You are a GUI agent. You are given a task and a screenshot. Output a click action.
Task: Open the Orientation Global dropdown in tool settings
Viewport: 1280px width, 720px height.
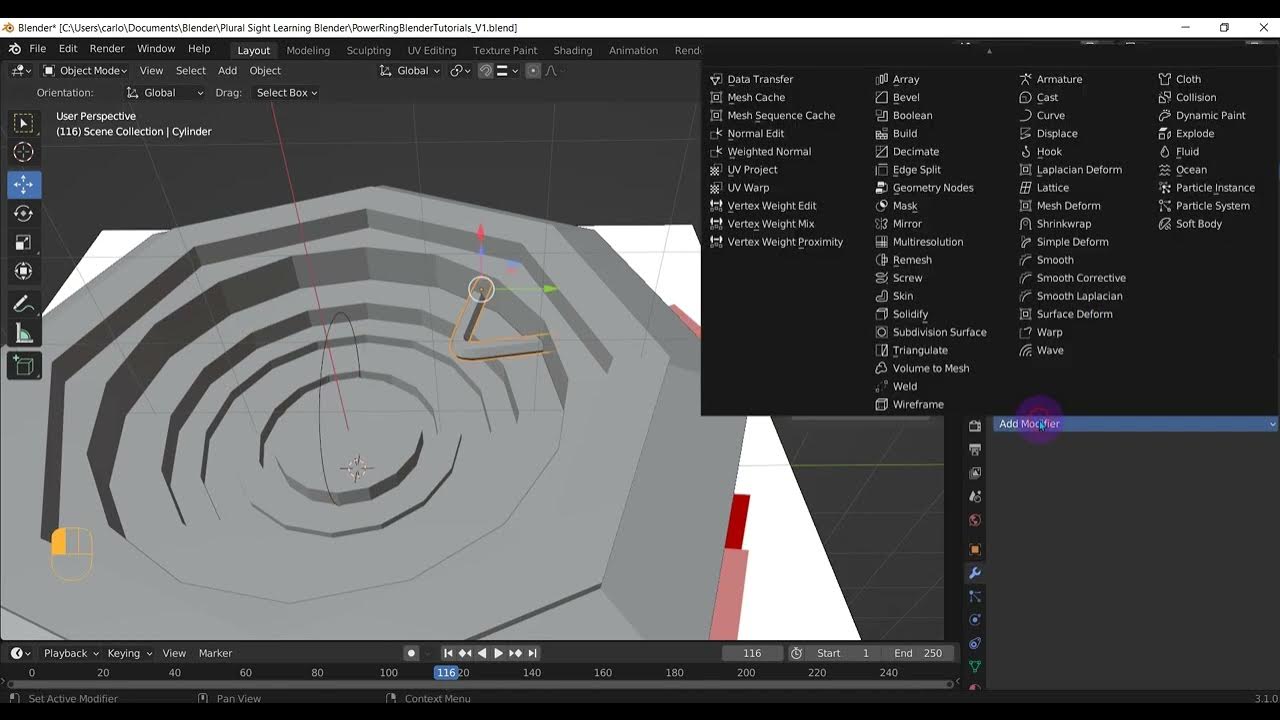tap(165, 93)
